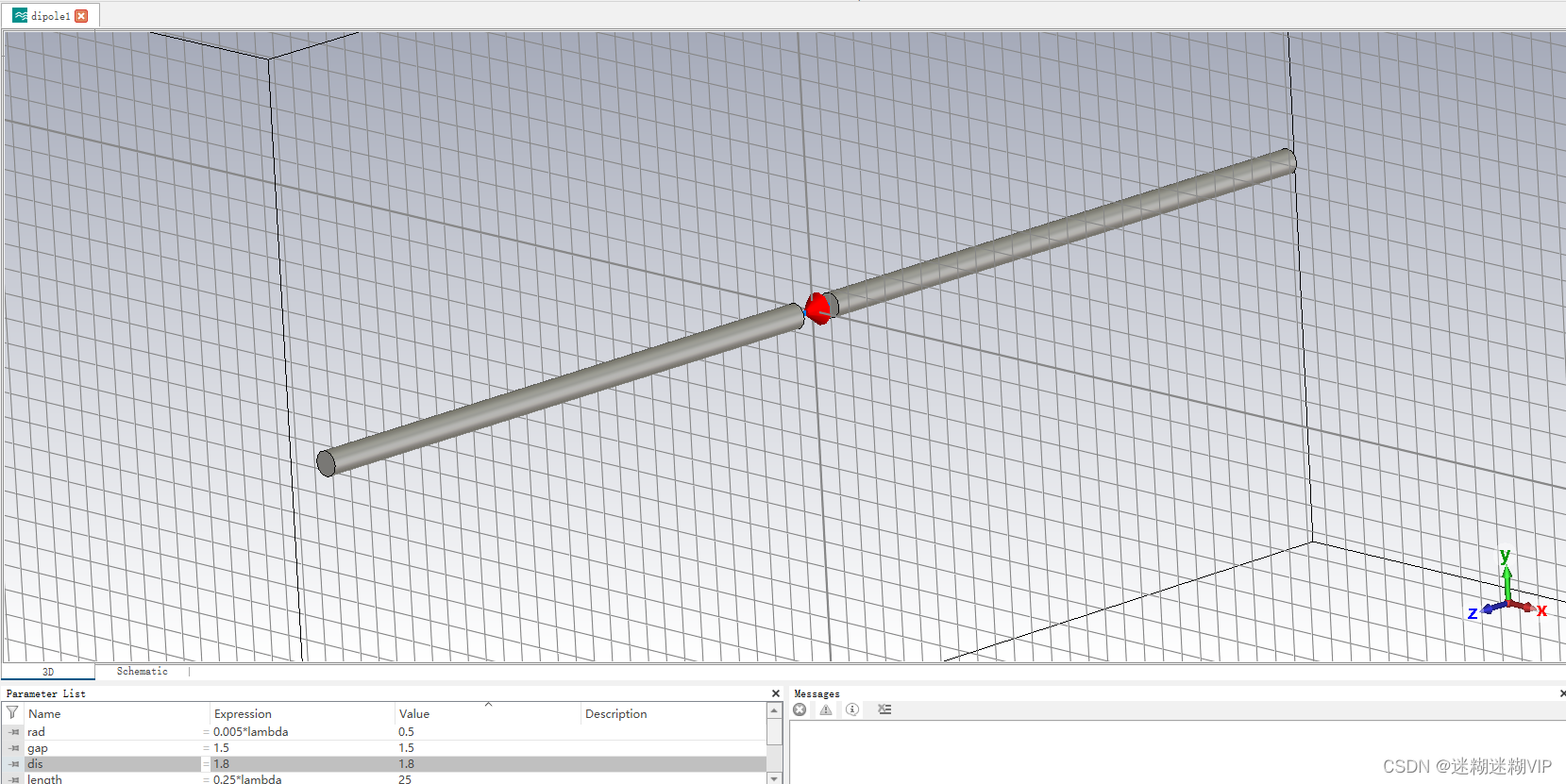Edit the gap expression 1.5
This screenshot has height=784, width=1566.
[x=221, y=748]
